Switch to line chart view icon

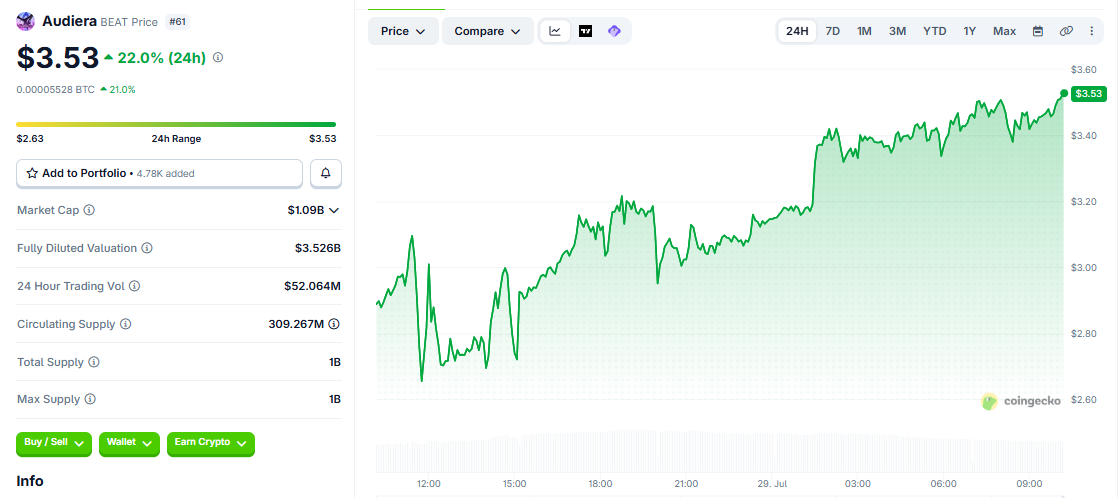(555, 31)
